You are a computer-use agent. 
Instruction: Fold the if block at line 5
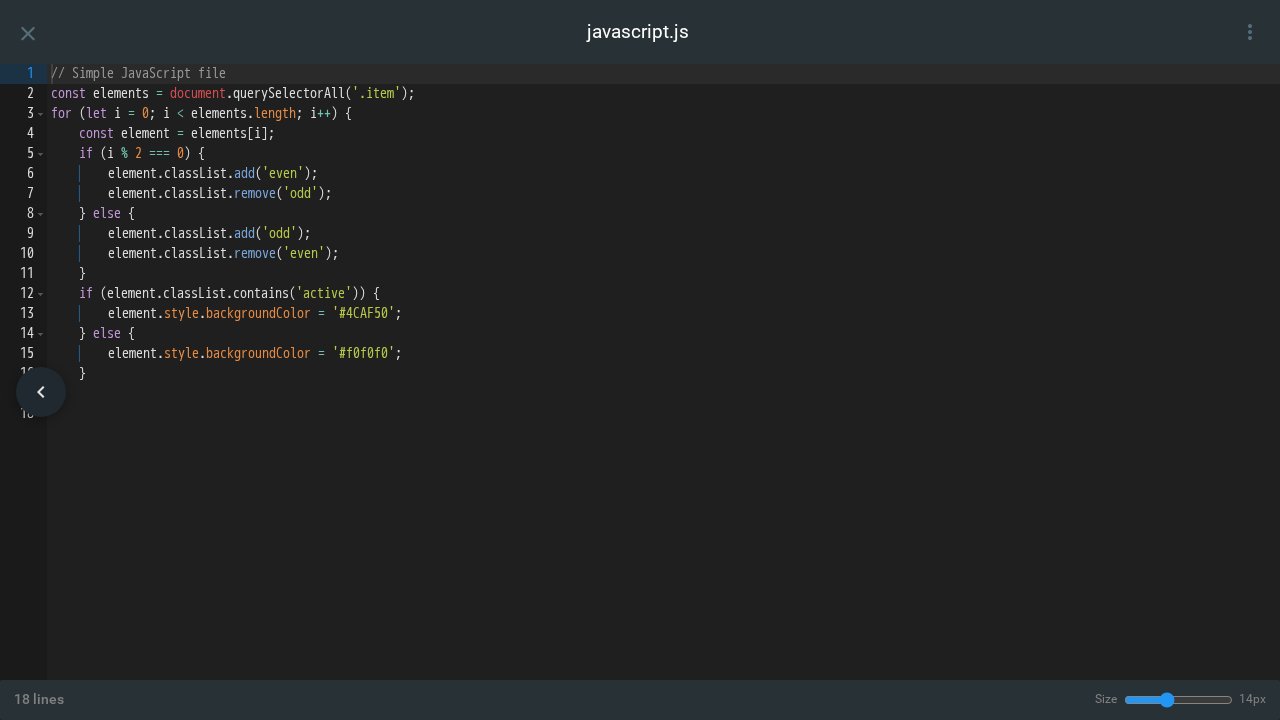click(x=41, y=153)
